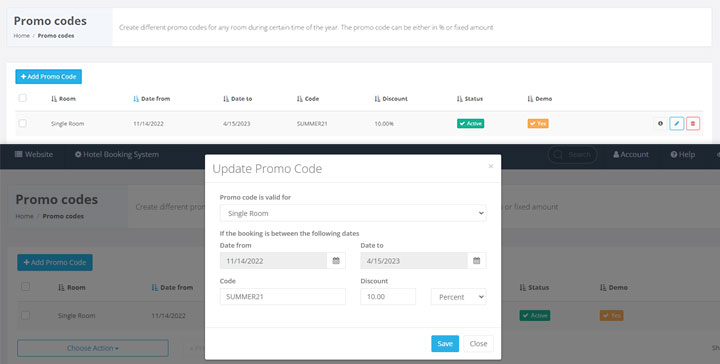Follow the Home breadcrumb in the upper header
Image resolution: width=720 pixels, height=364 pixels.
pos(22,36)
